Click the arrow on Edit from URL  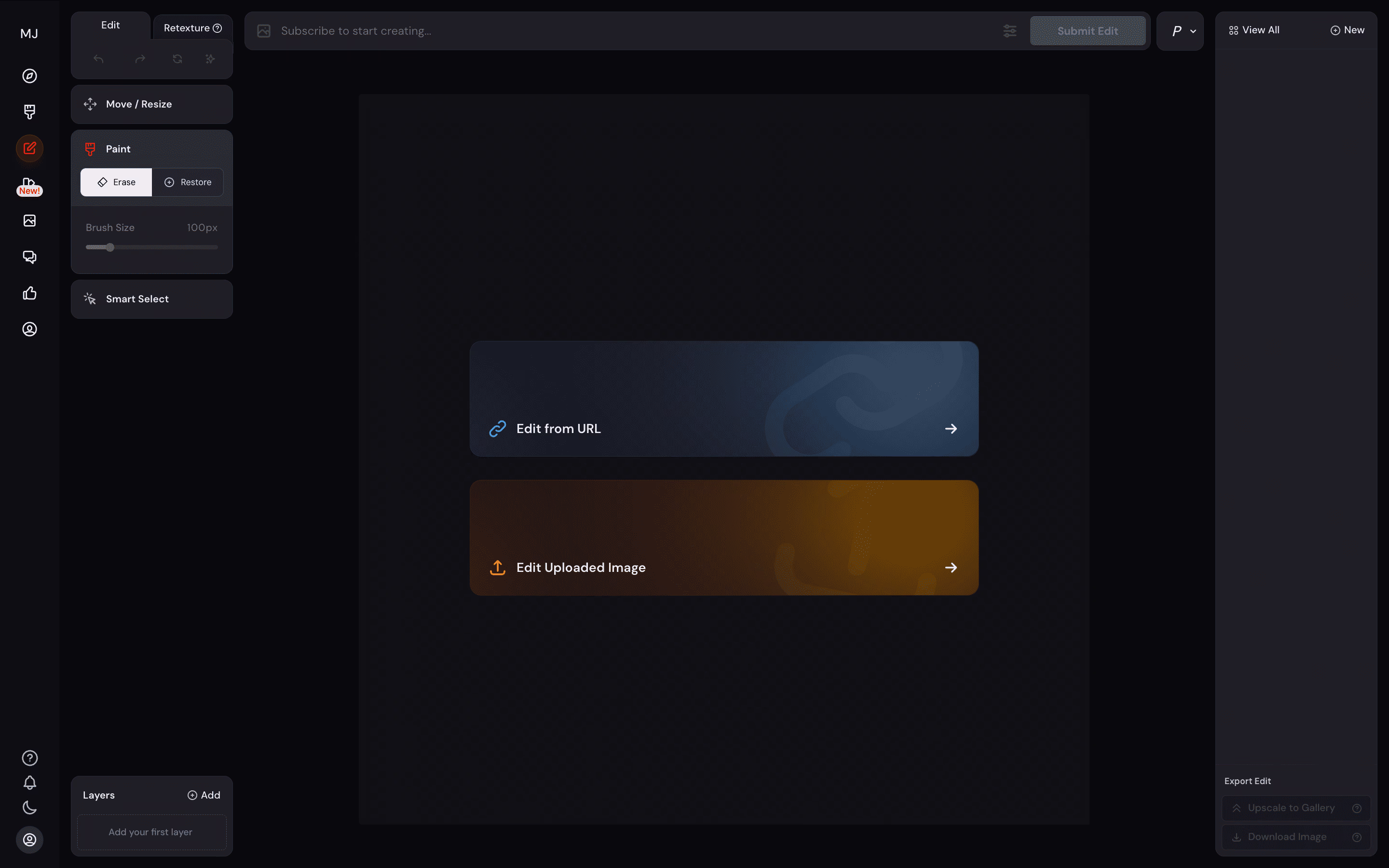coord(951,429)
